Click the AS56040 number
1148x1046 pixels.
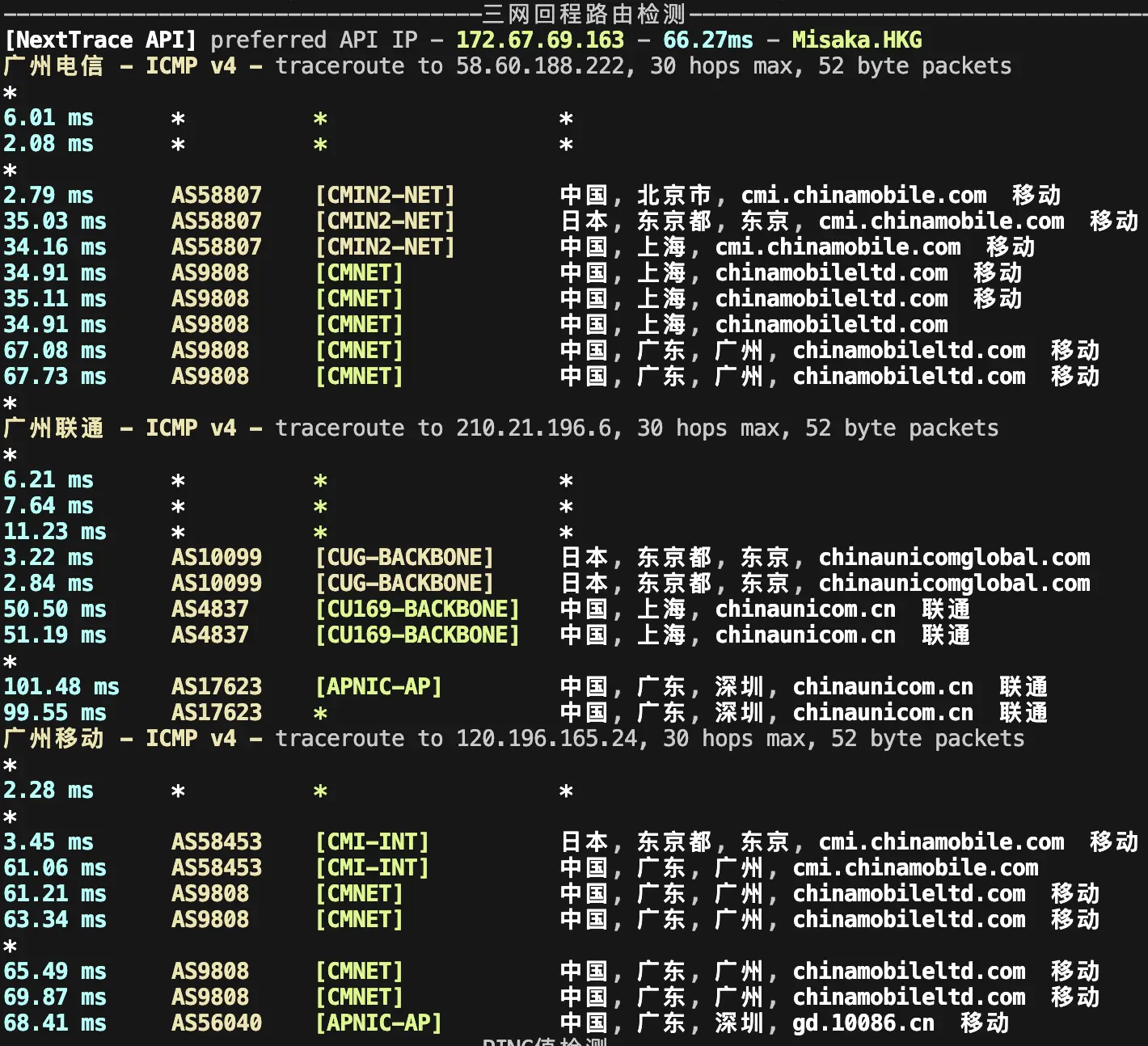217,1023
